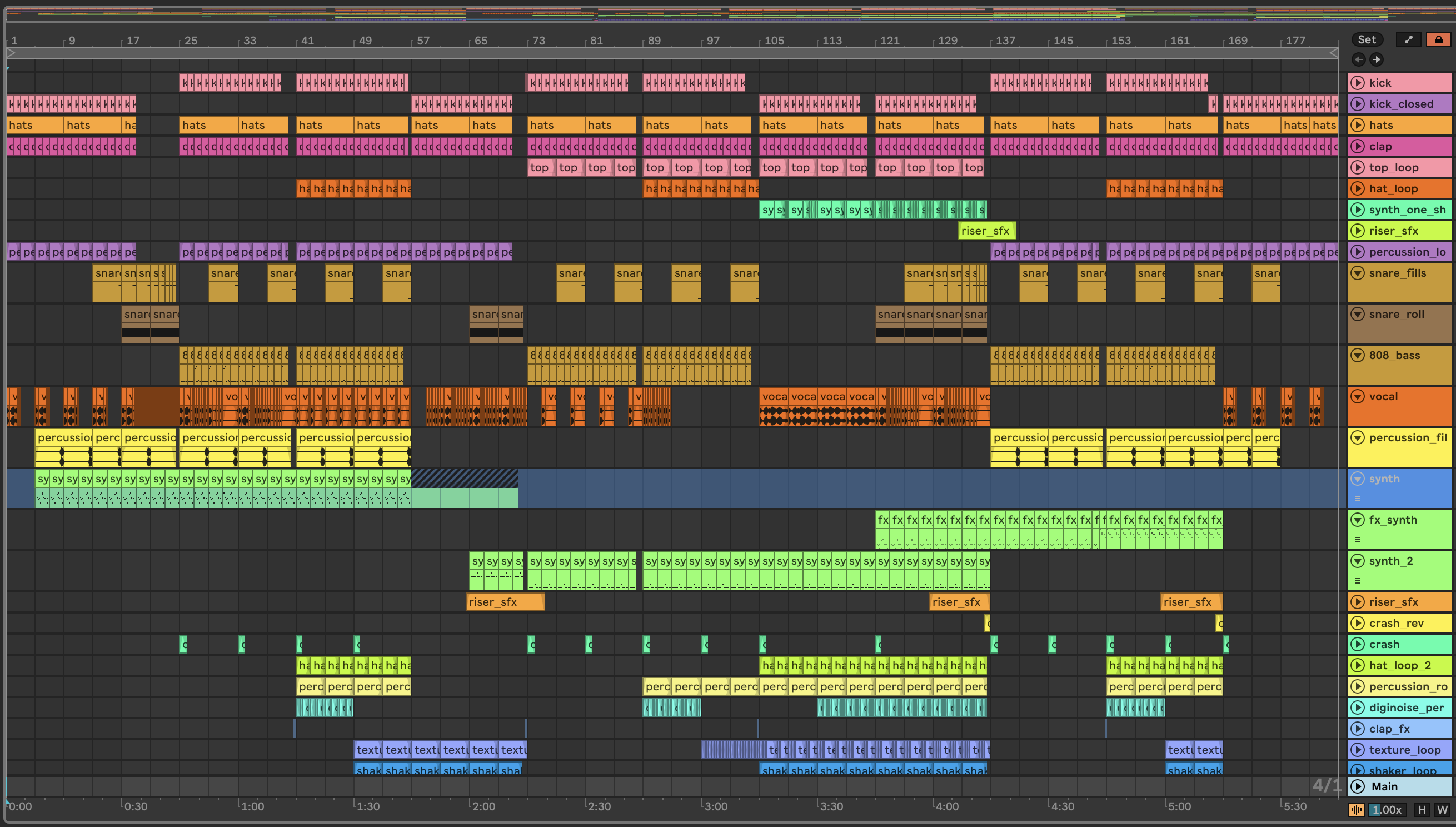Collapse the snare_fills track
Image resolution: width=1456 pixels, height=827 pixels.
[x=1357, y=273]
